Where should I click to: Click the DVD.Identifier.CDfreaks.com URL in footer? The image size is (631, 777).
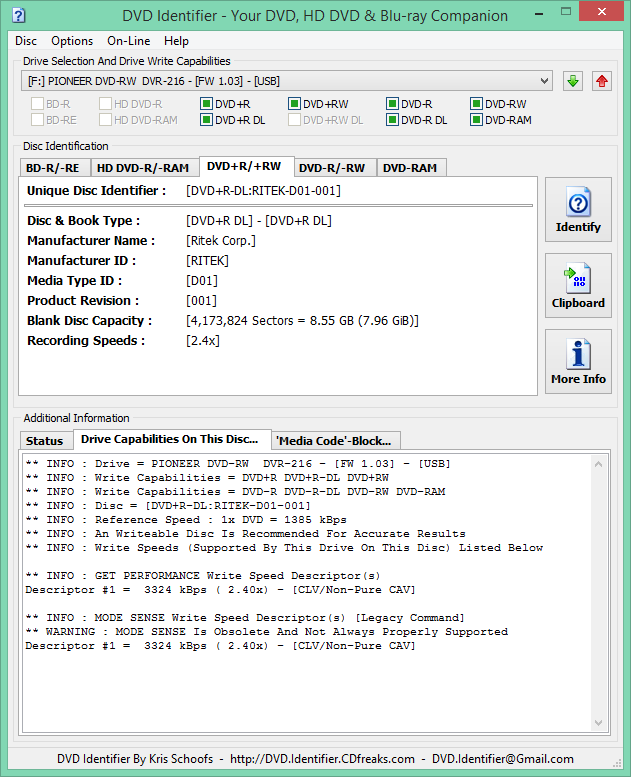[x=322, y=759]
